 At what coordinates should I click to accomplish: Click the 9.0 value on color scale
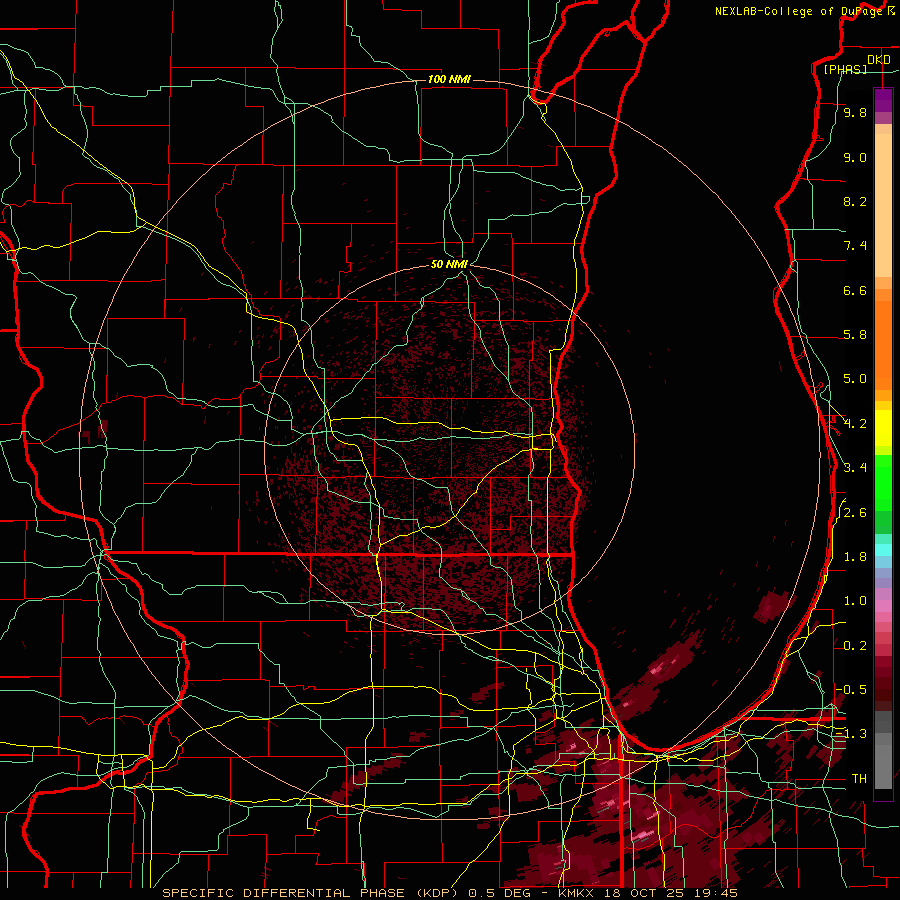pos(855,157)
